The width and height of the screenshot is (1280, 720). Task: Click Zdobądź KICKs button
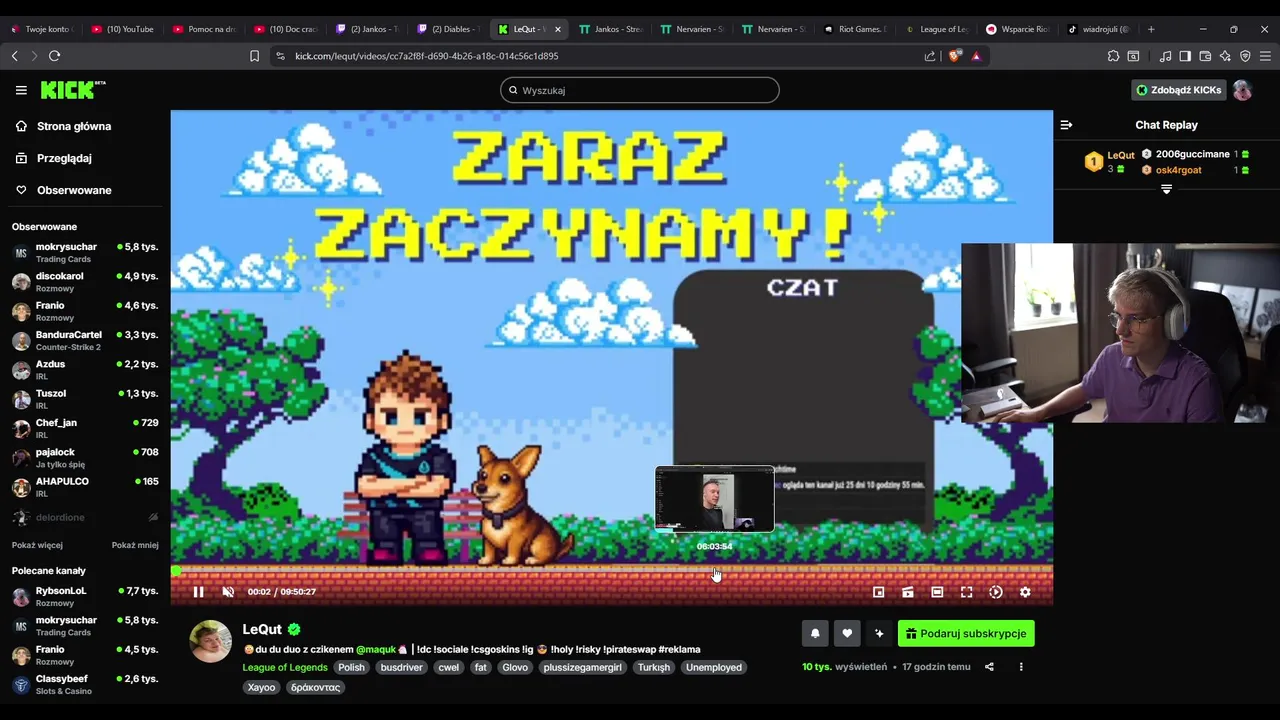pos(1178,90)
